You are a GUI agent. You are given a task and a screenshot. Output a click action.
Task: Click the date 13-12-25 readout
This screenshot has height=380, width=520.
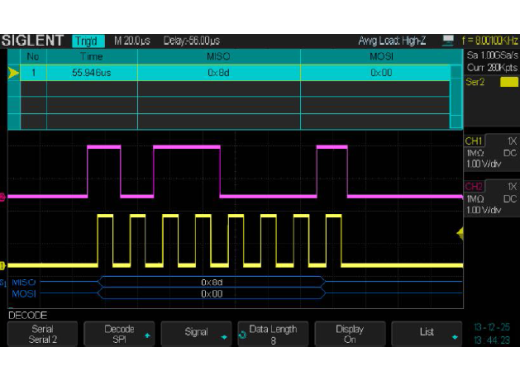point(492,327)
